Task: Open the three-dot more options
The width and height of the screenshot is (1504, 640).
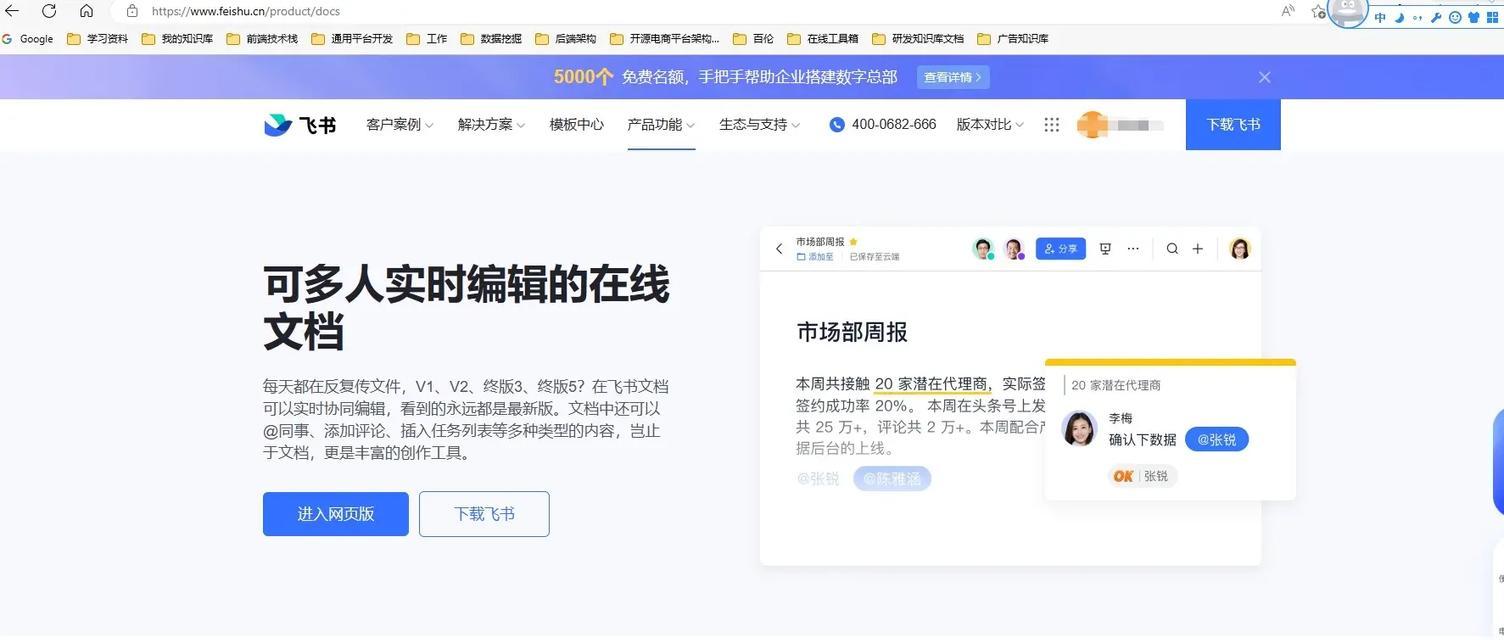Action: point(1133,249)
